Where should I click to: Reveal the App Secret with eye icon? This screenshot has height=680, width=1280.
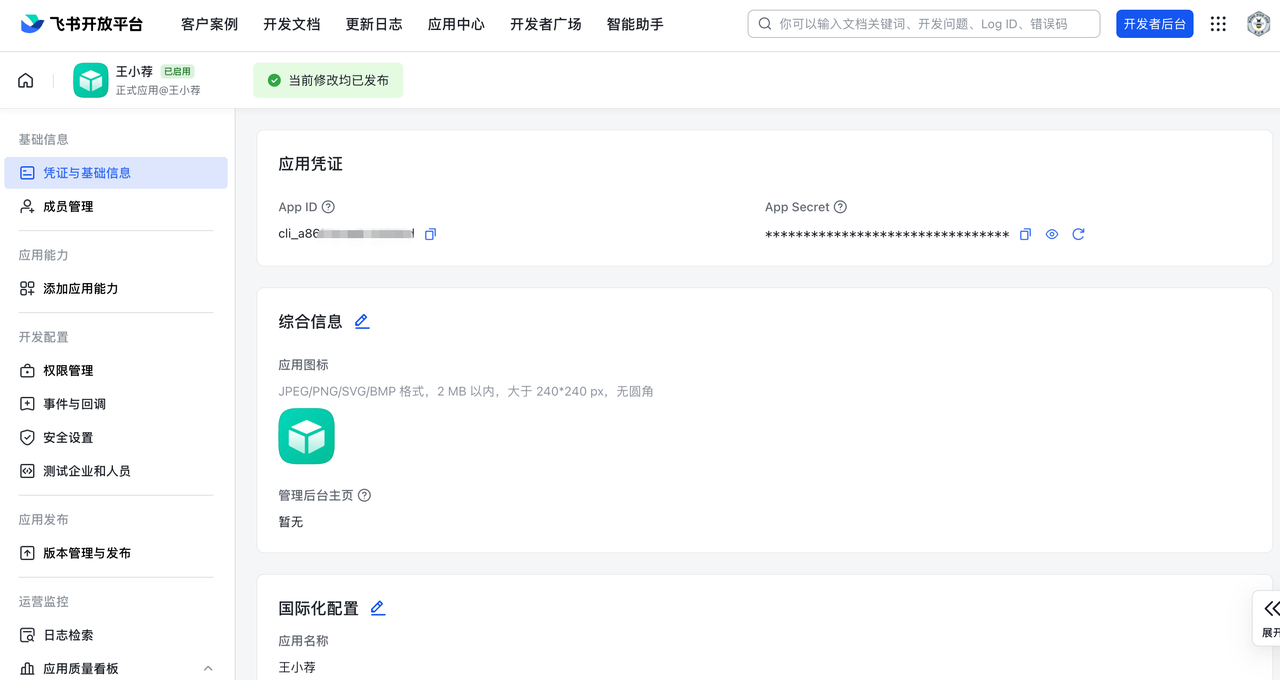1052,234
